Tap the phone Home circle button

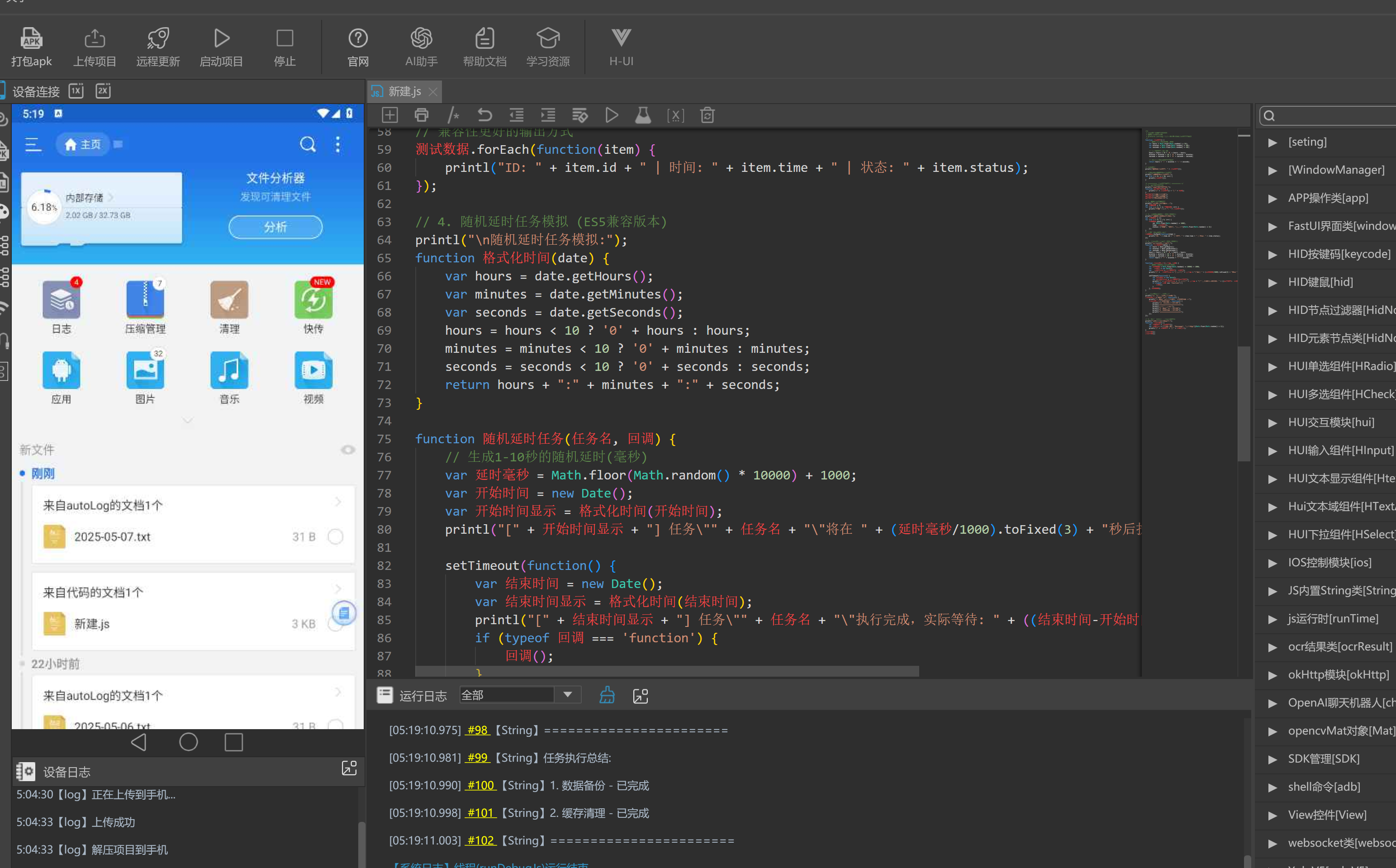click(x=188, y=742)
